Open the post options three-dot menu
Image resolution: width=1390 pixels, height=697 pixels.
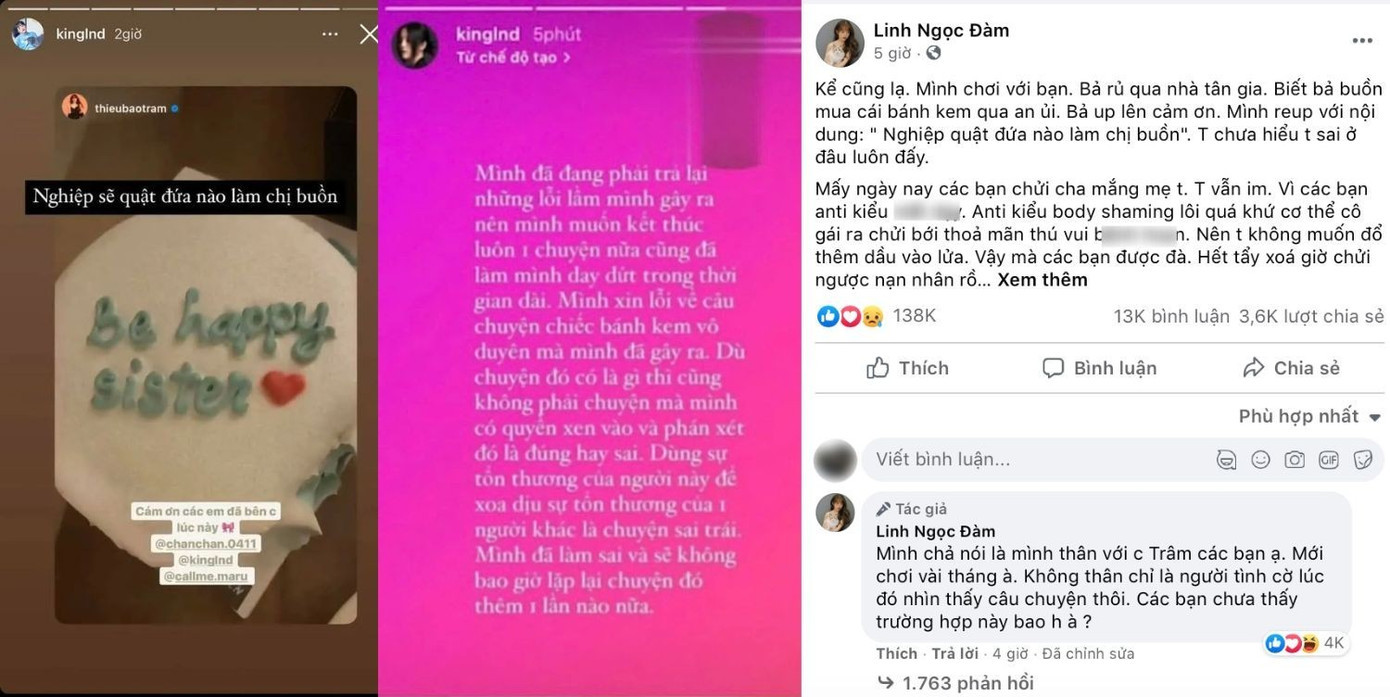(x=1362, y=41)
